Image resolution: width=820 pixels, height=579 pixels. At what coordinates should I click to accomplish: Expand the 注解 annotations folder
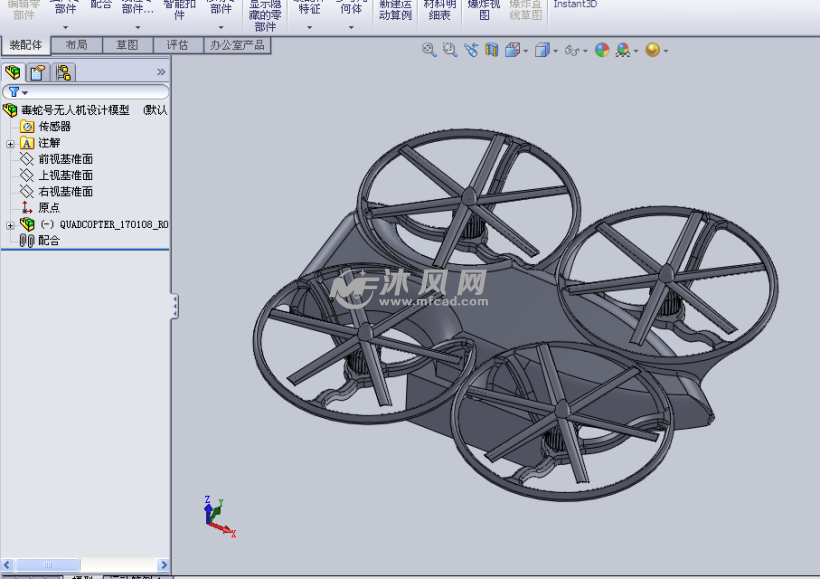tap(8, 143)
